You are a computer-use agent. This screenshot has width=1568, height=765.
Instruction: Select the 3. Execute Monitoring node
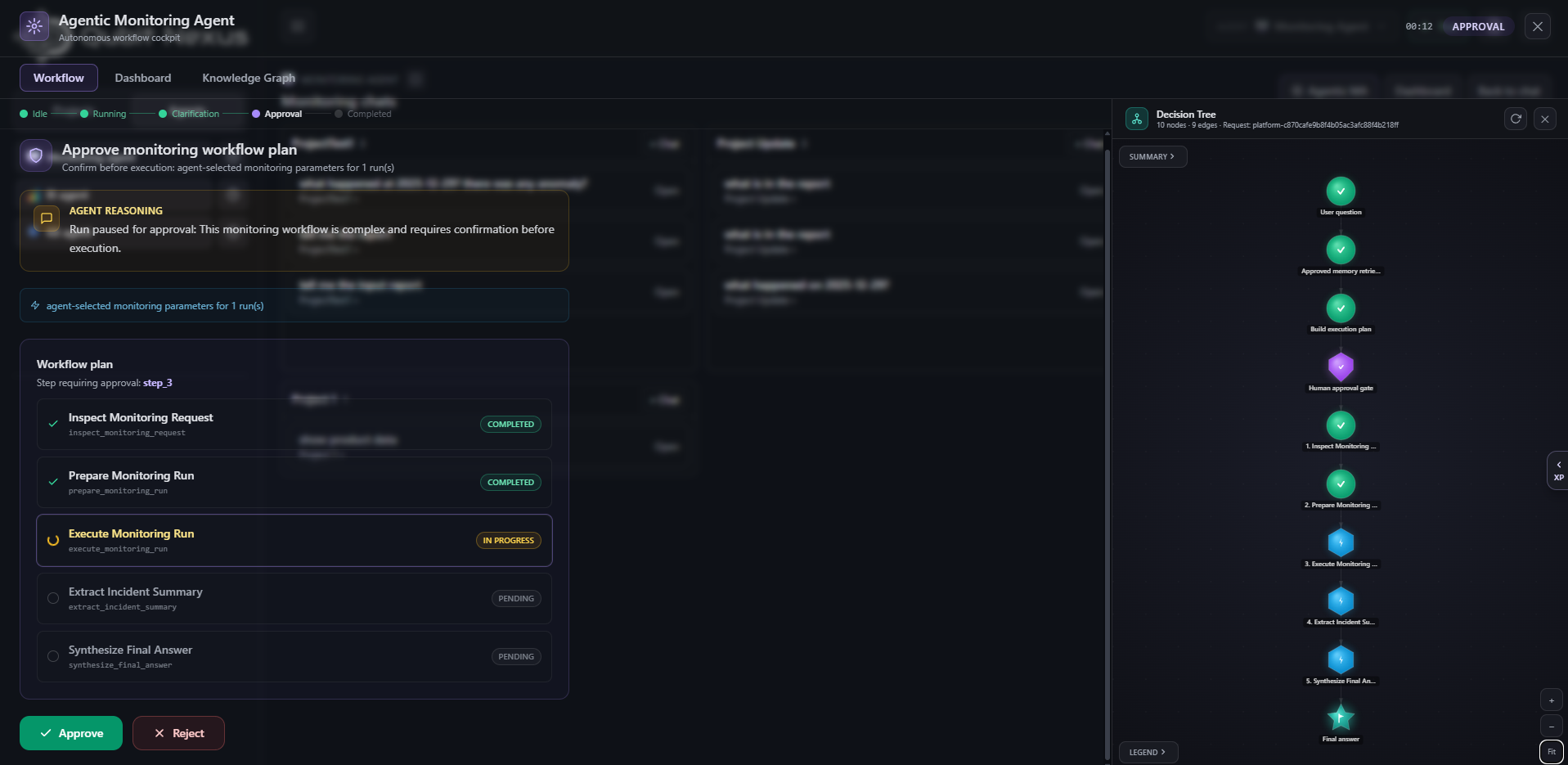point(1341,542)
